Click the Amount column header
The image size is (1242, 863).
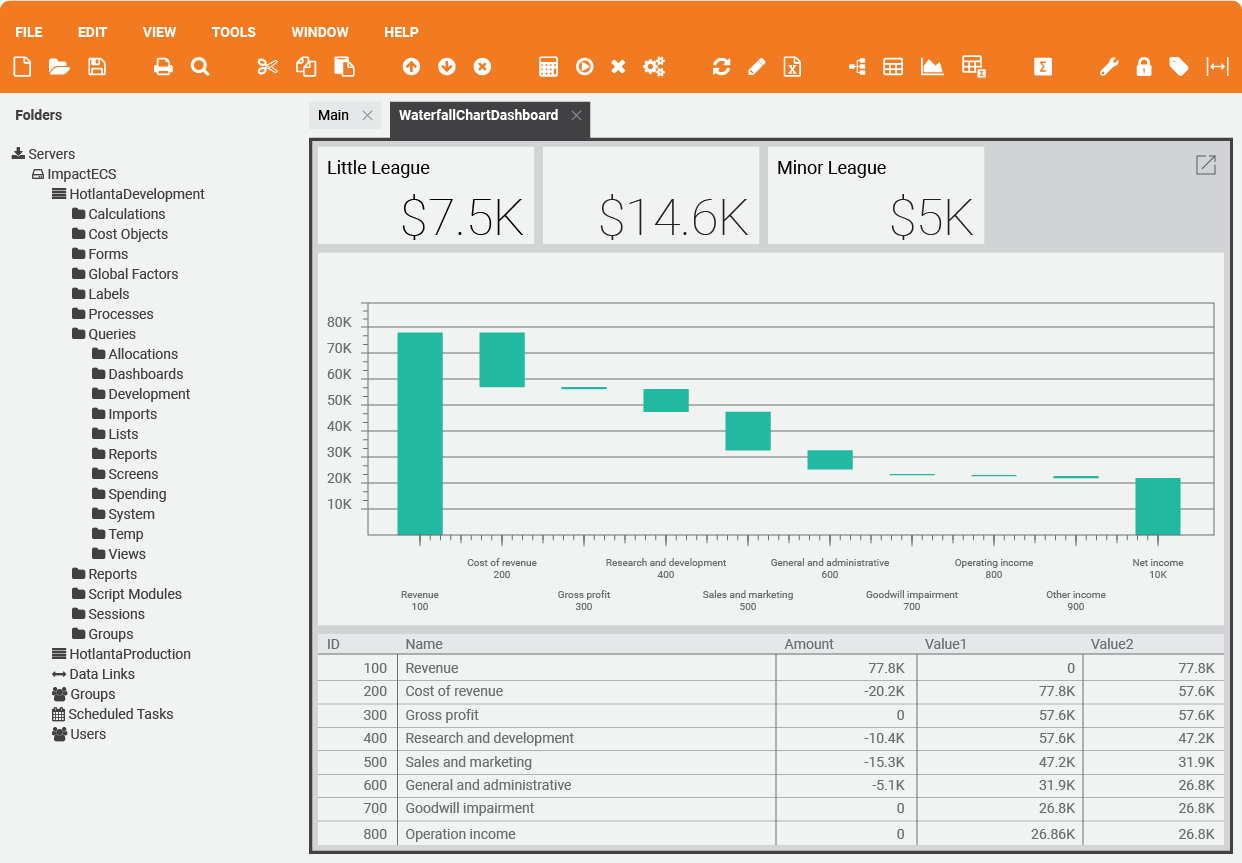[809, 644]
